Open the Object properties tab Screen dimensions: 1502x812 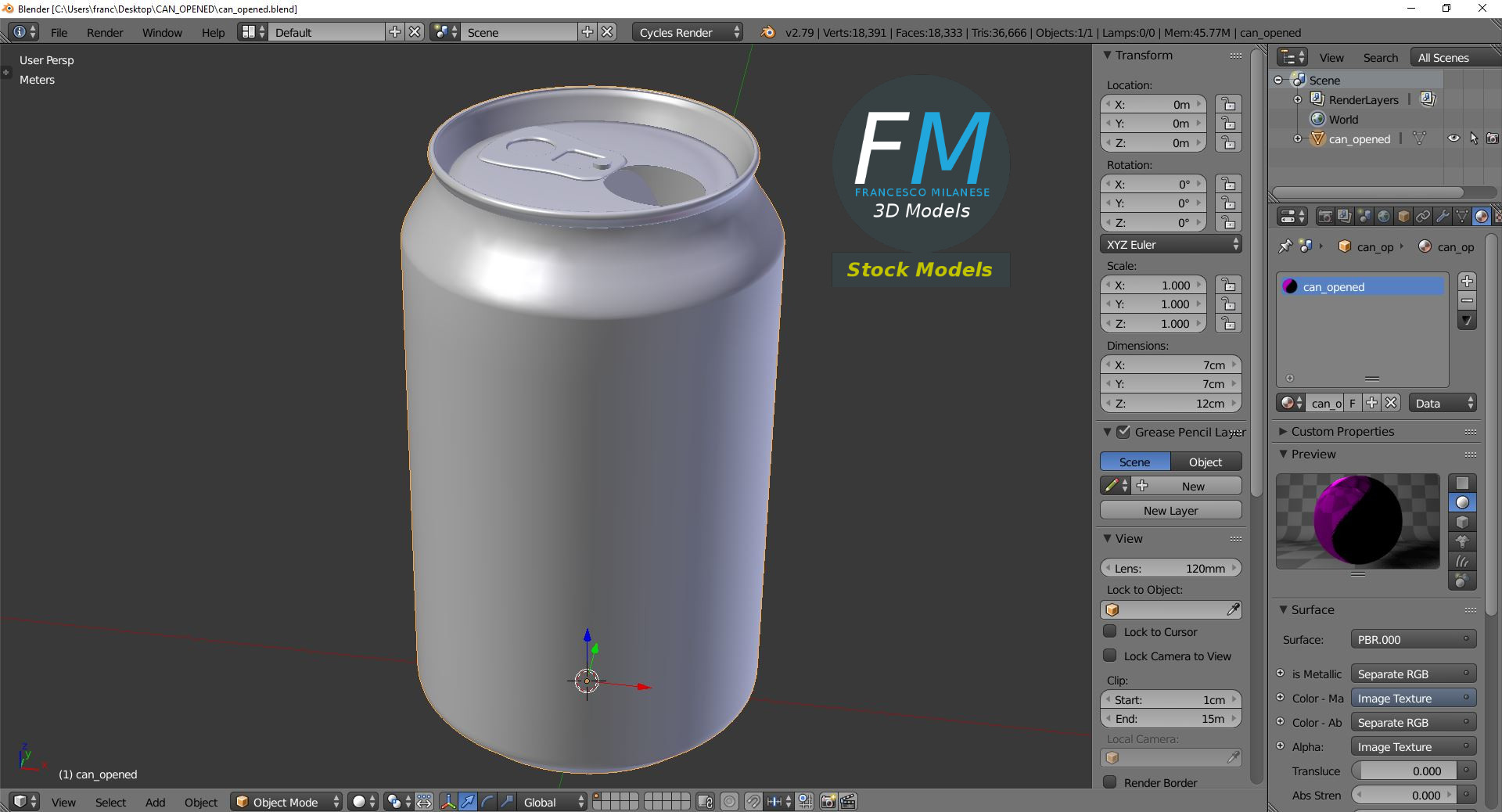coord(1404,217)
